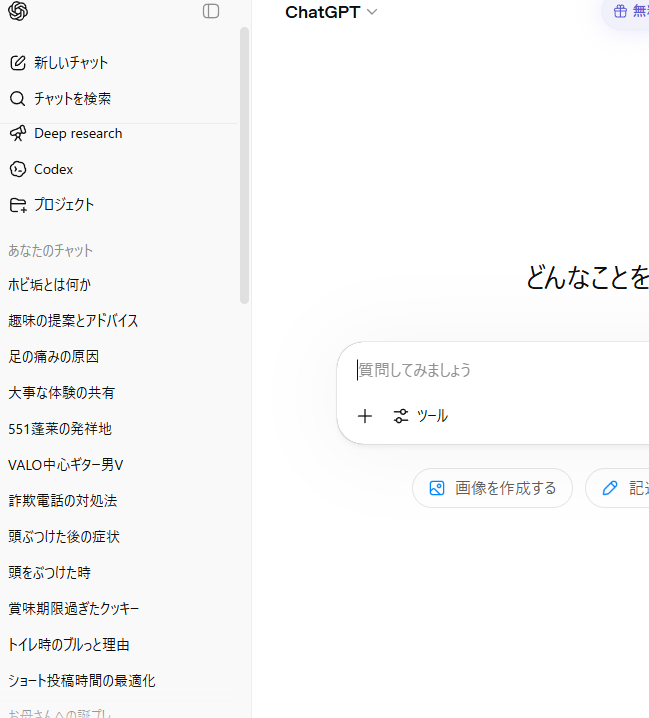Collapse the あなたのチャット section header
The height and width of the screenshot is (718, 649).
coord(50,250)
